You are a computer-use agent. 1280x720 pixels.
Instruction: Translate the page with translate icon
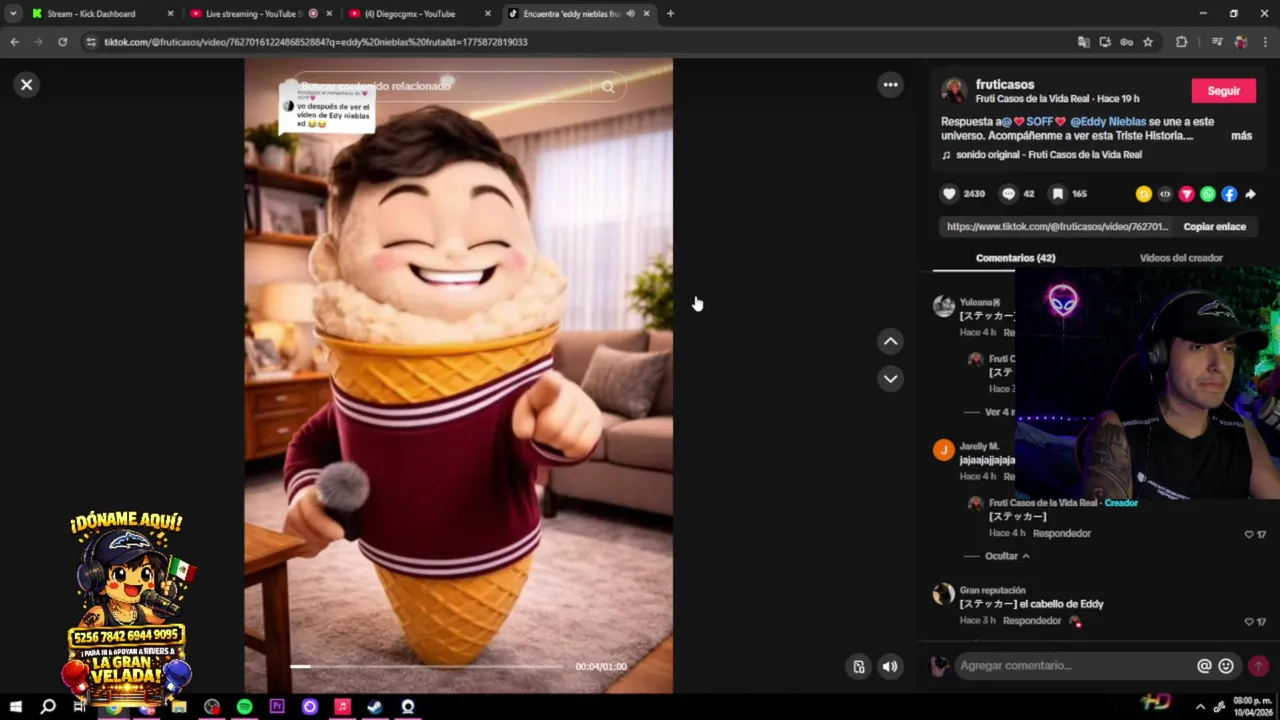coord(1084,42)
